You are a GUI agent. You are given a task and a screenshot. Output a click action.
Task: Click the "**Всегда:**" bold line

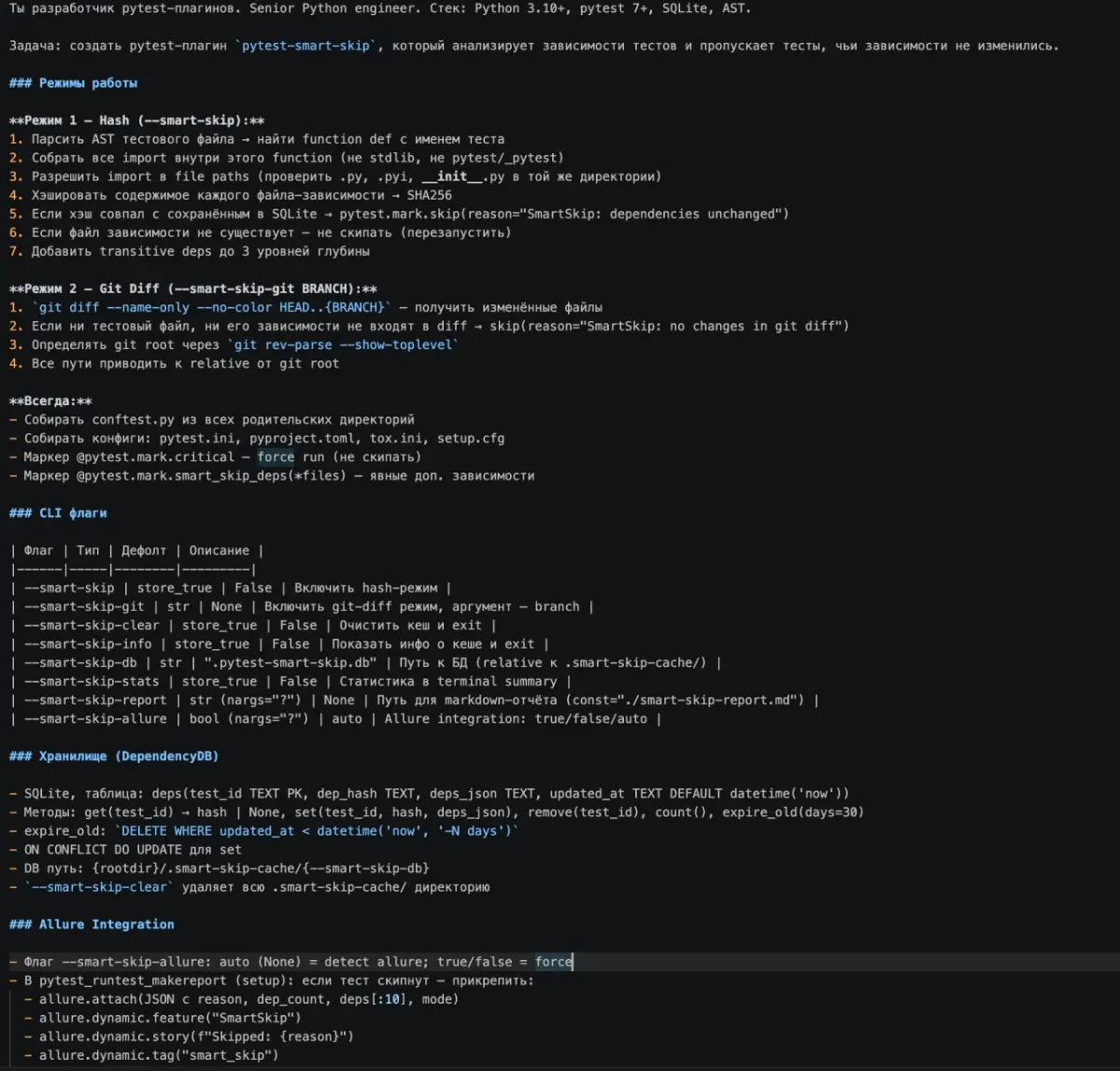point(50,401)
